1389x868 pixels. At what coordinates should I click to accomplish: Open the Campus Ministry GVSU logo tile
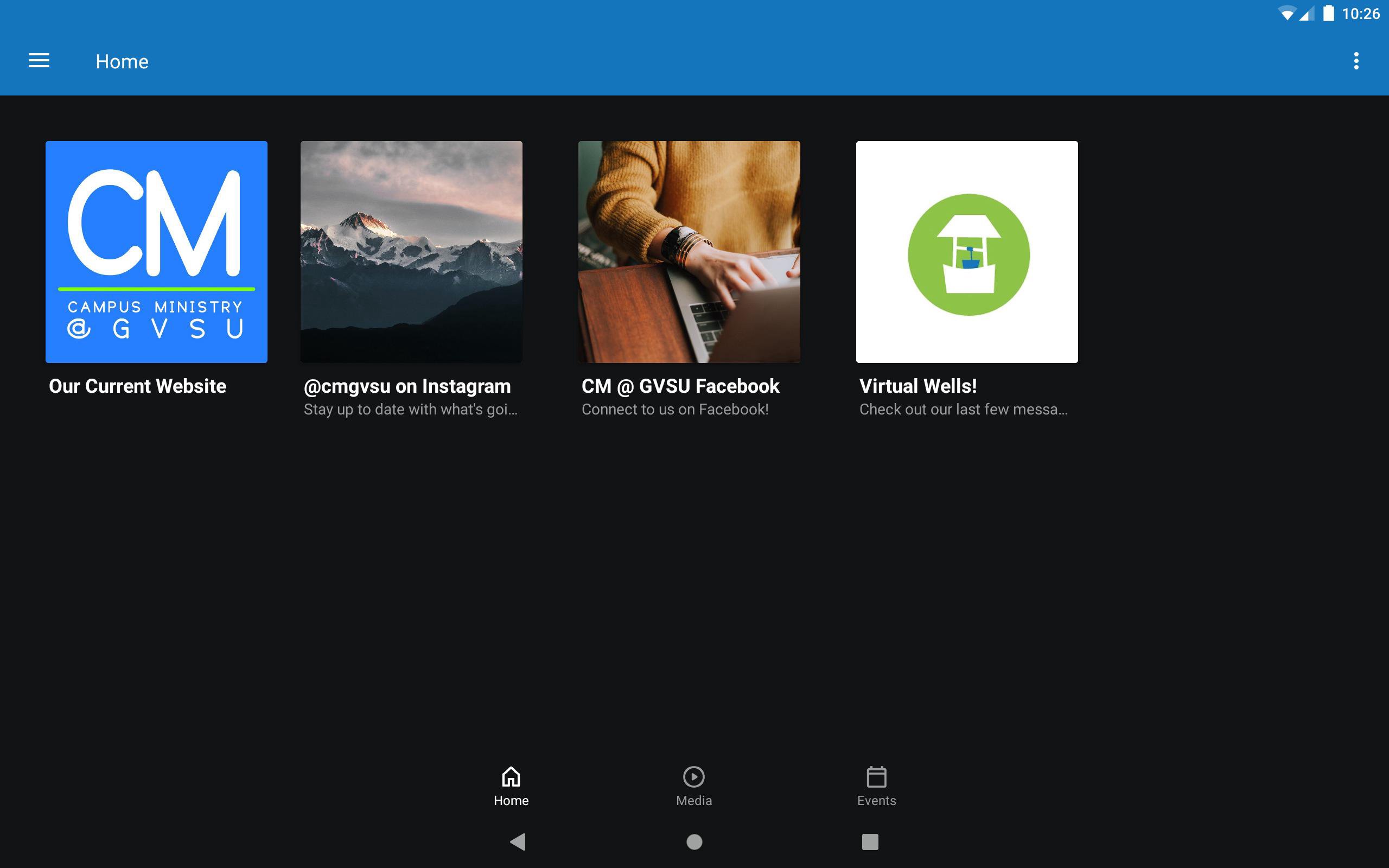click(156, 251)
